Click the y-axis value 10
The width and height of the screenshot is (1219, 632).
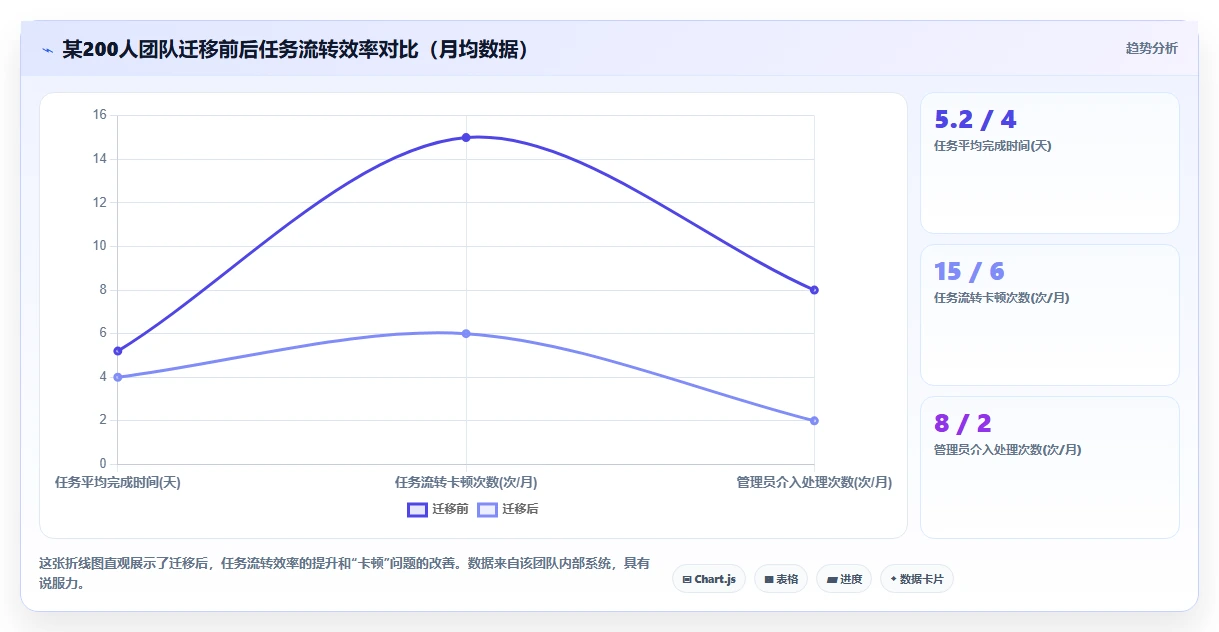99,246
